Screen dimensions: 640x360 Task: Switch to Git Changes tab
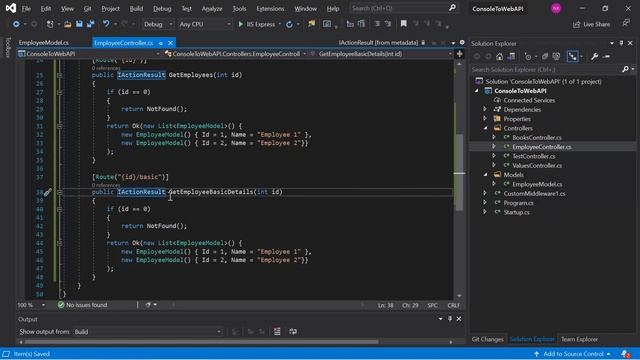click(x=487, y=339)
